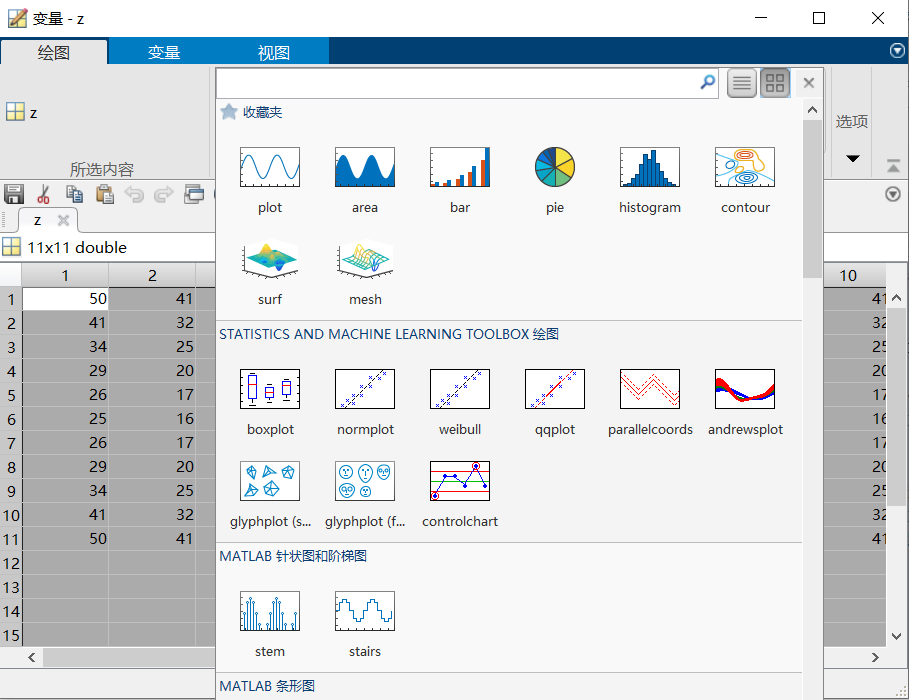Click the redo arrow icon
The height and width of the screenshot is (700, 909).
[x=164, y=194]
